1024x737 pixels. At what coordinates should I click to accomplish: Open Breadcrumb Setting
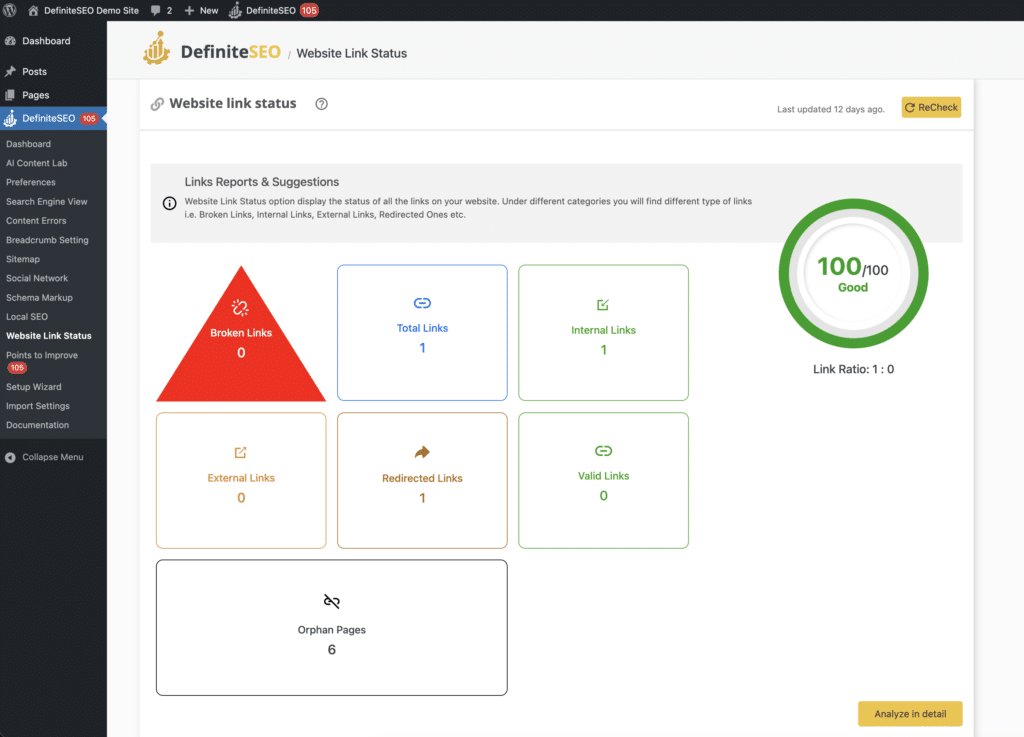[x=47, y=240]
